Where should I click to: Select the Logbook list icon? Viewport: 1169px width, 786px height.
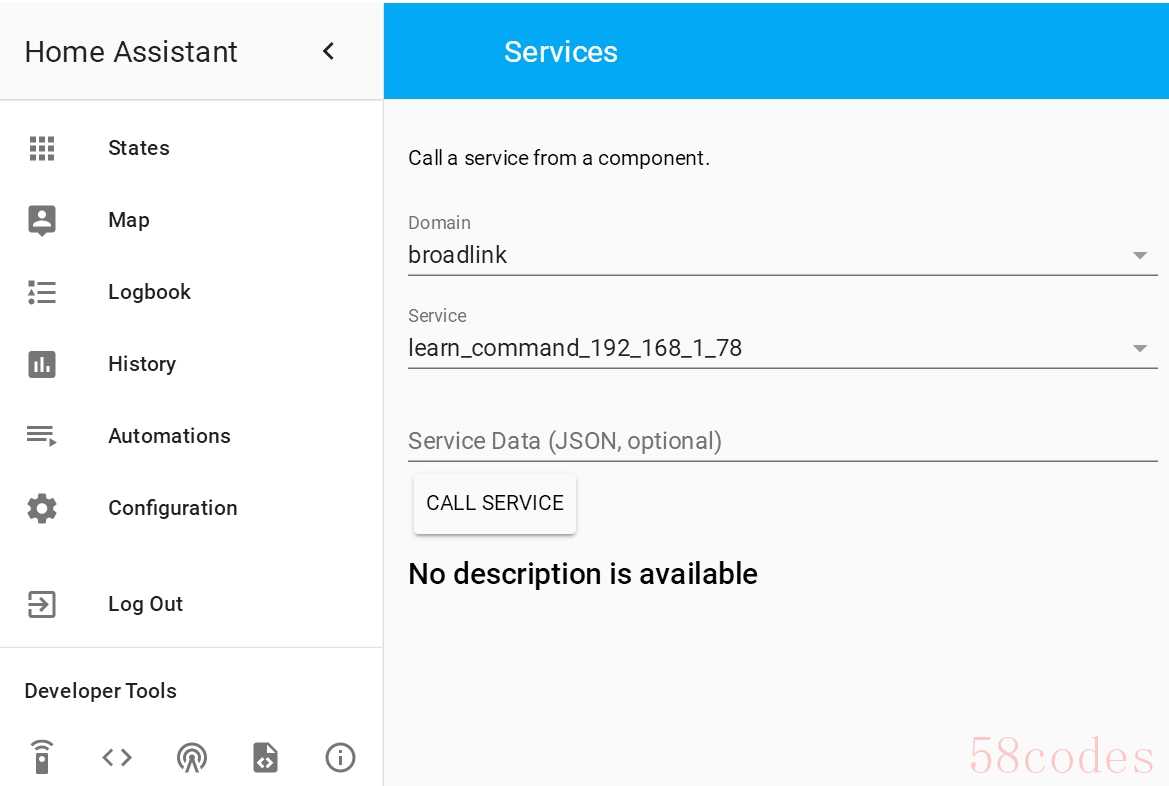pos(42,292)
